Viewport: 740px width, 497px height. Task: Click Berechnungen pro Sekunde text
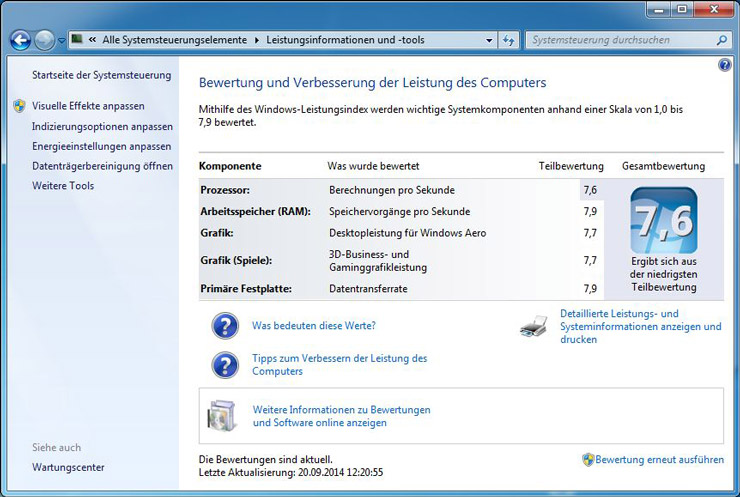pos(392,190)
